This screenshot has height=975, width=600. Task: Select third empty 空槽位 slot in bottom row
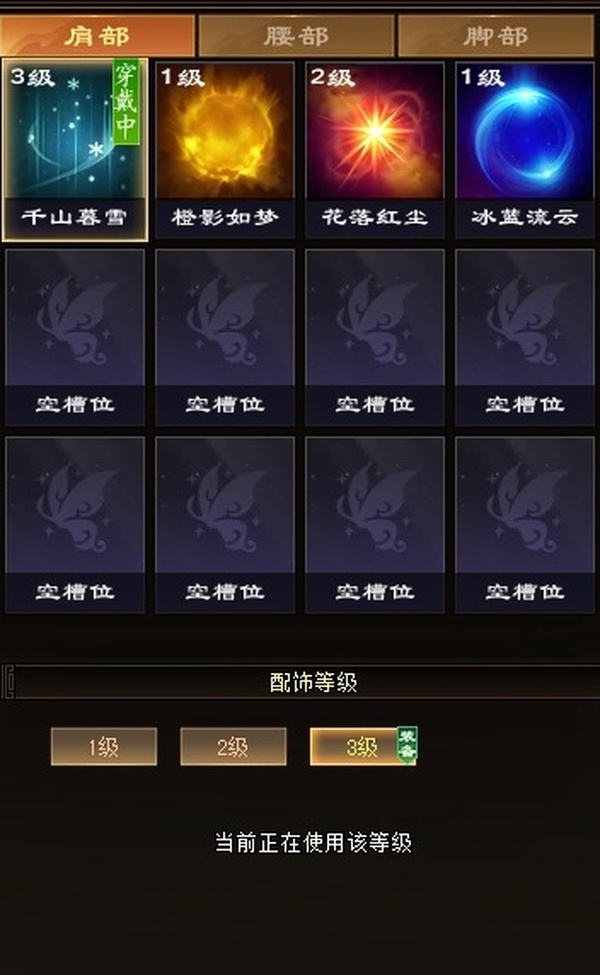coord(375,525)
